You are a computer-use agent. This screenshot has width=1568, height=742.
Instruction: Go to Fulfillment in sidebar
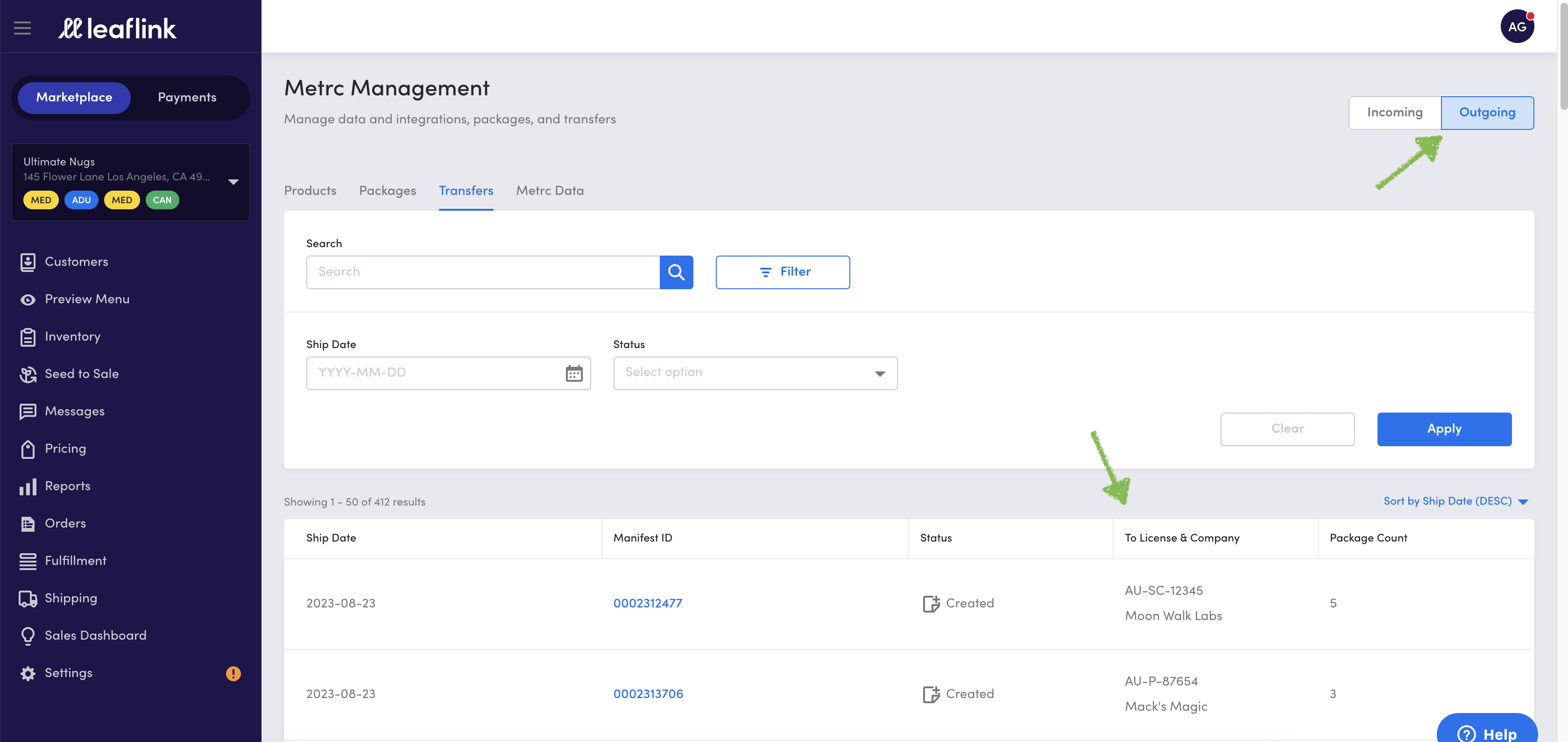click(x=76, y=561)
